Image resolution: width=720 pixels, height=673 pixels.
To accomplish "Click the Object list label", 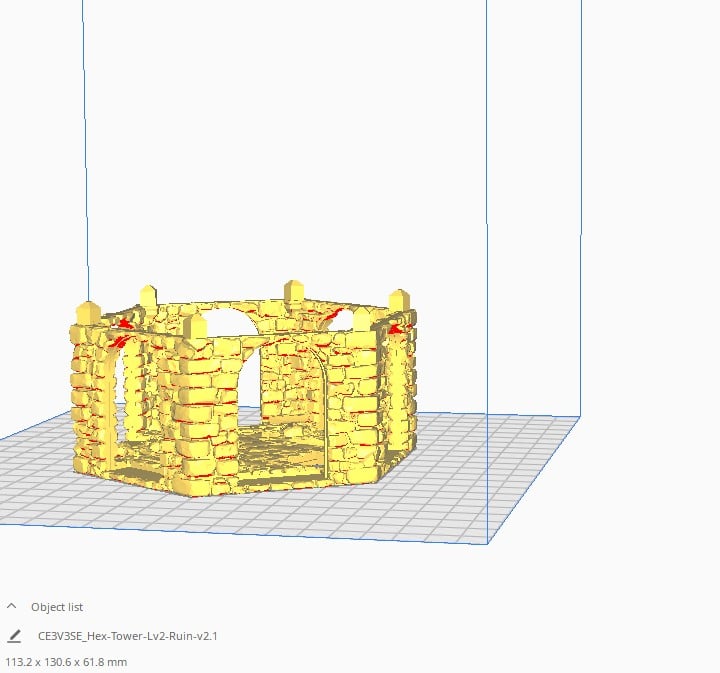I will pos(57,607).
